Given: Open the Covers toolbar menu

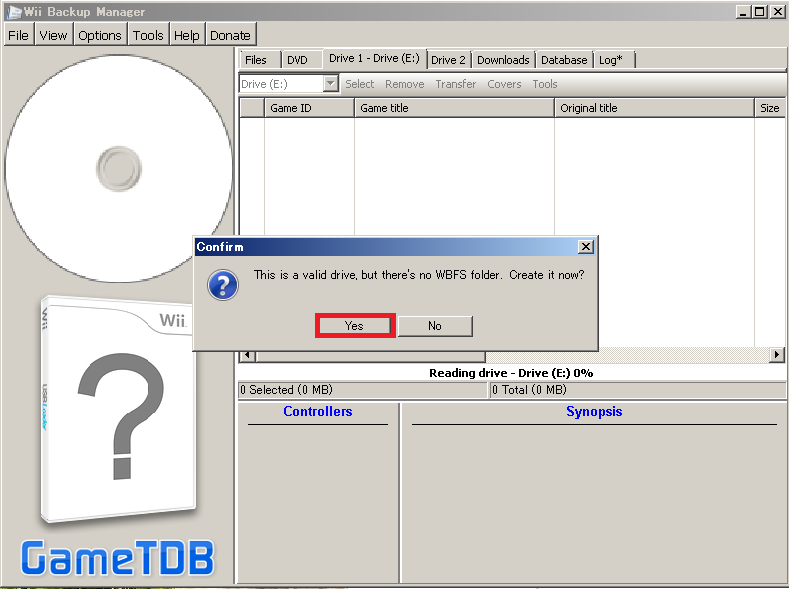Looking at the screenshot, I should tap(504, 84).
